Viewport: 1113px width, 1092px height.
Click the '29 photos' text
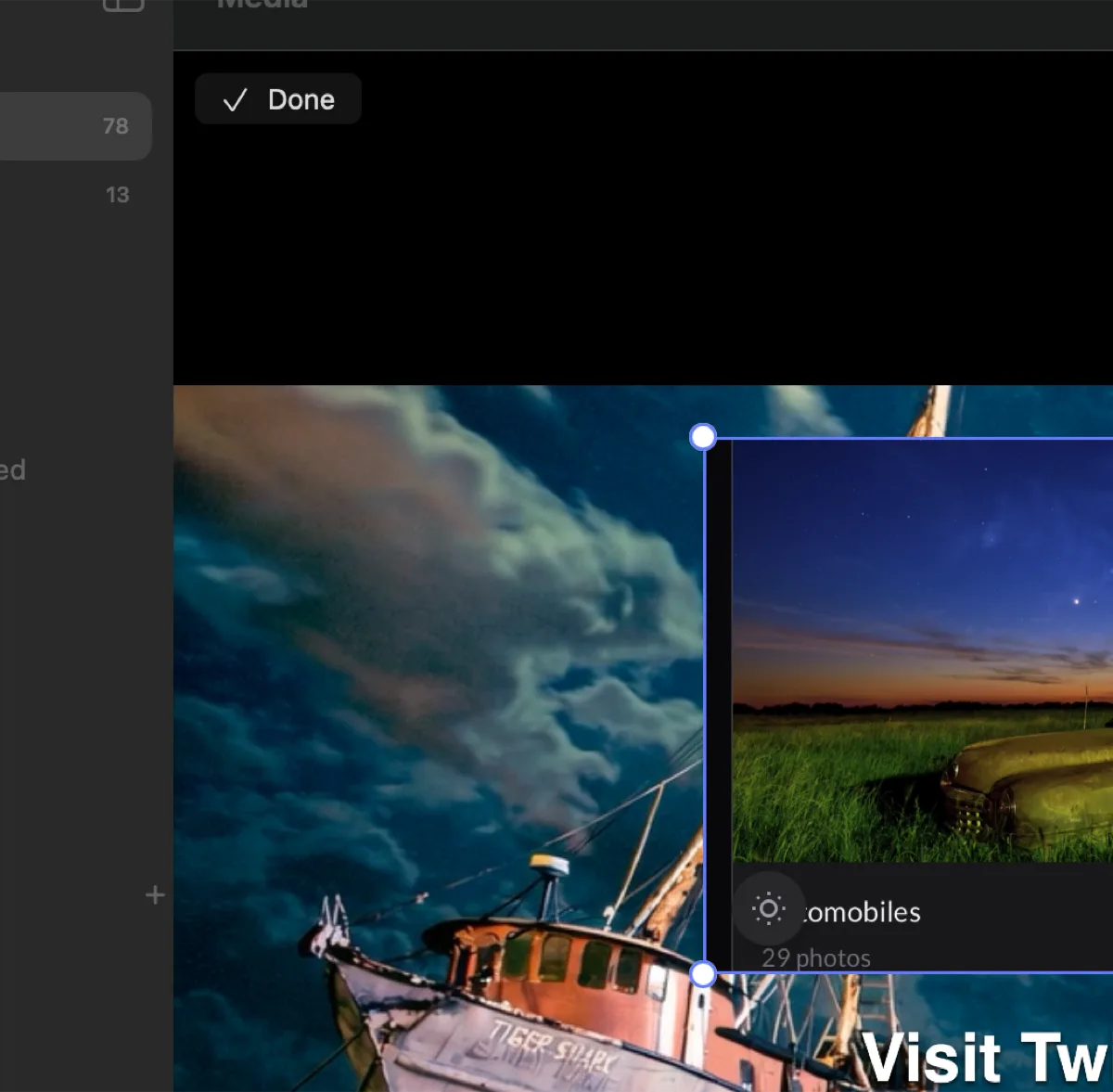click(816, 957)
